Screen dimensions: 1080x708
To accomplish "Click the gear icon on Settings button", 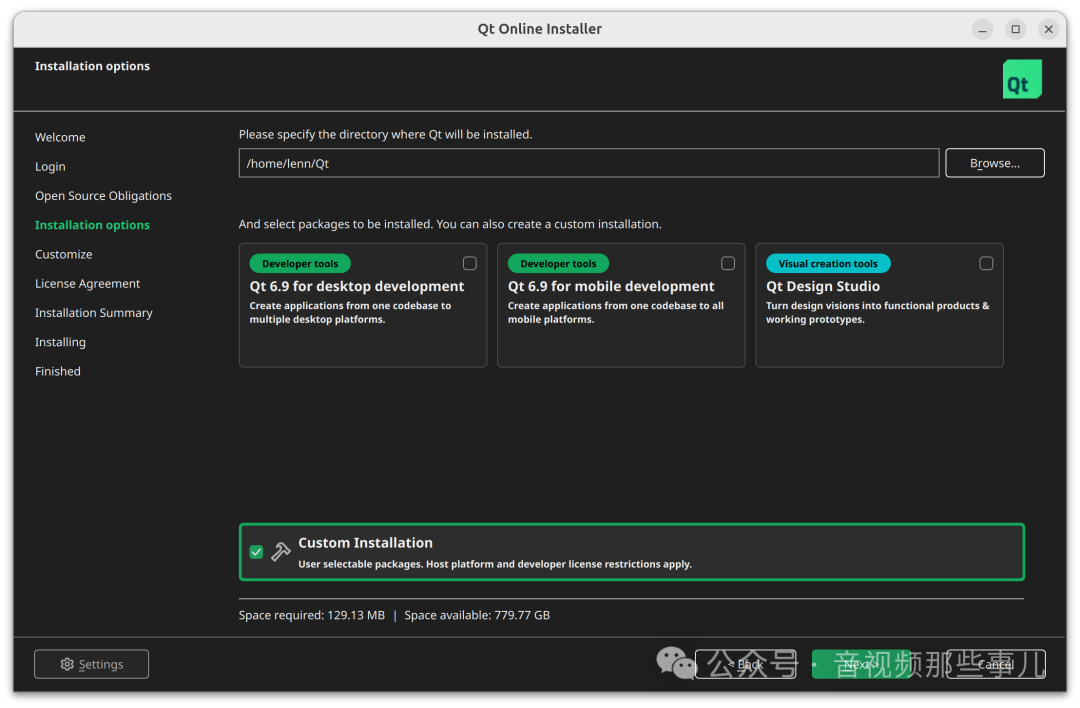I will tap(67, 664).
